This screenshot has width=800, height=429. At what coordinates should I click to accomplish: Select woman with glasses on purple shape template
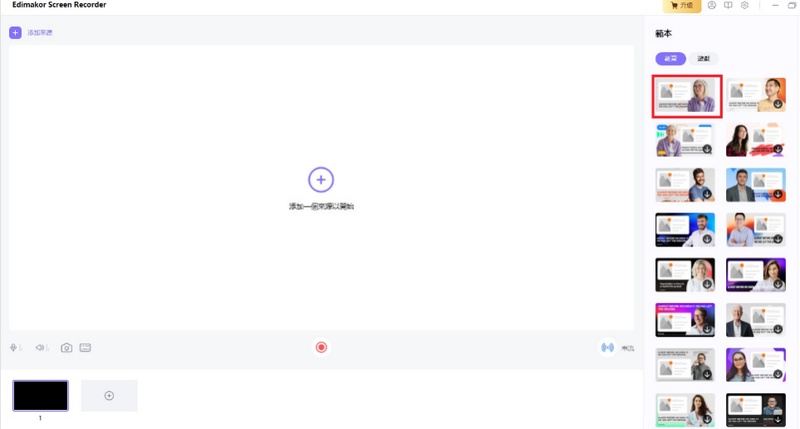(756, 365)
